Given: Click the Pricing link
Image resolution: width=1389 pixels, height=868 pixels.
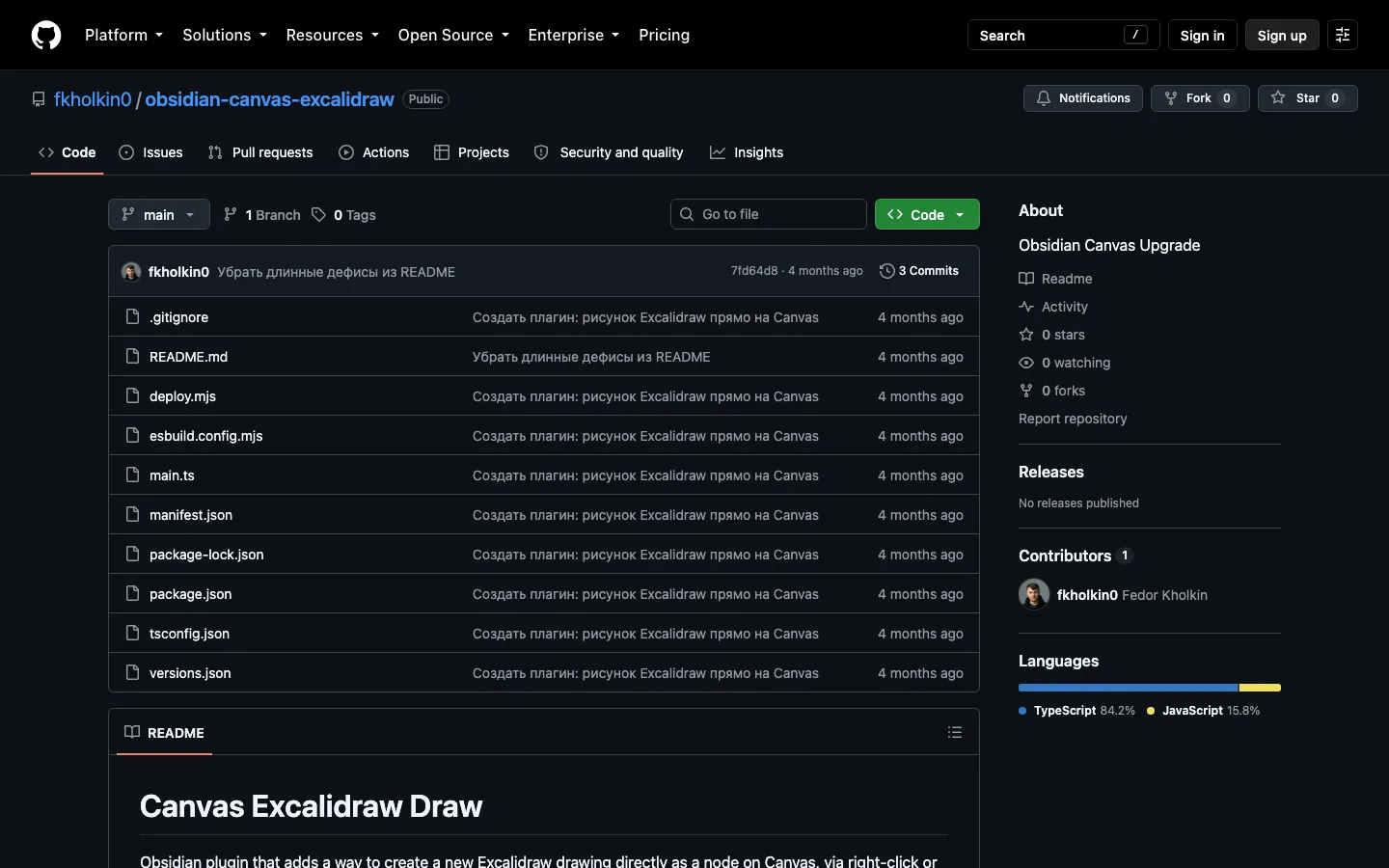Looking at the screenshot, I should [665, 35].
